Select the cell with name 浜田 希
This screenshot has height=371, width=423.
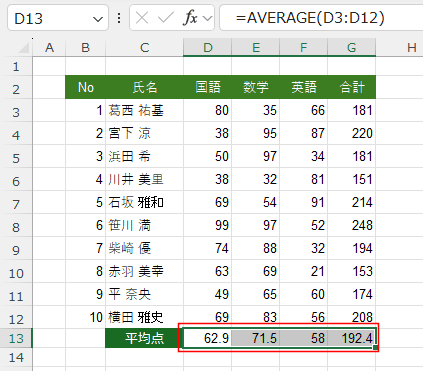[x=144, y=156]
